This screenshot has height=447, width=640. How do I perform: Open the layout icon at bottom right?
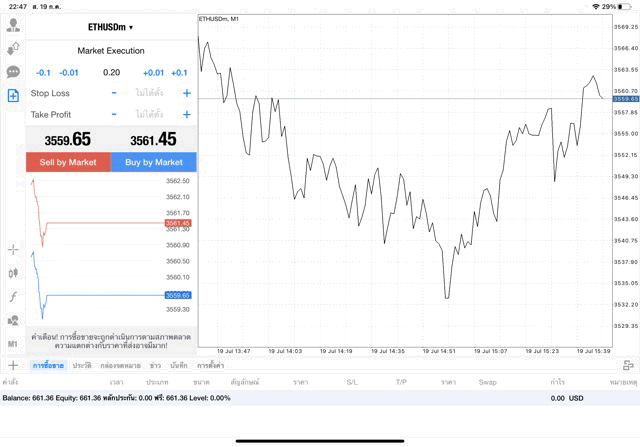click(628, 366)
